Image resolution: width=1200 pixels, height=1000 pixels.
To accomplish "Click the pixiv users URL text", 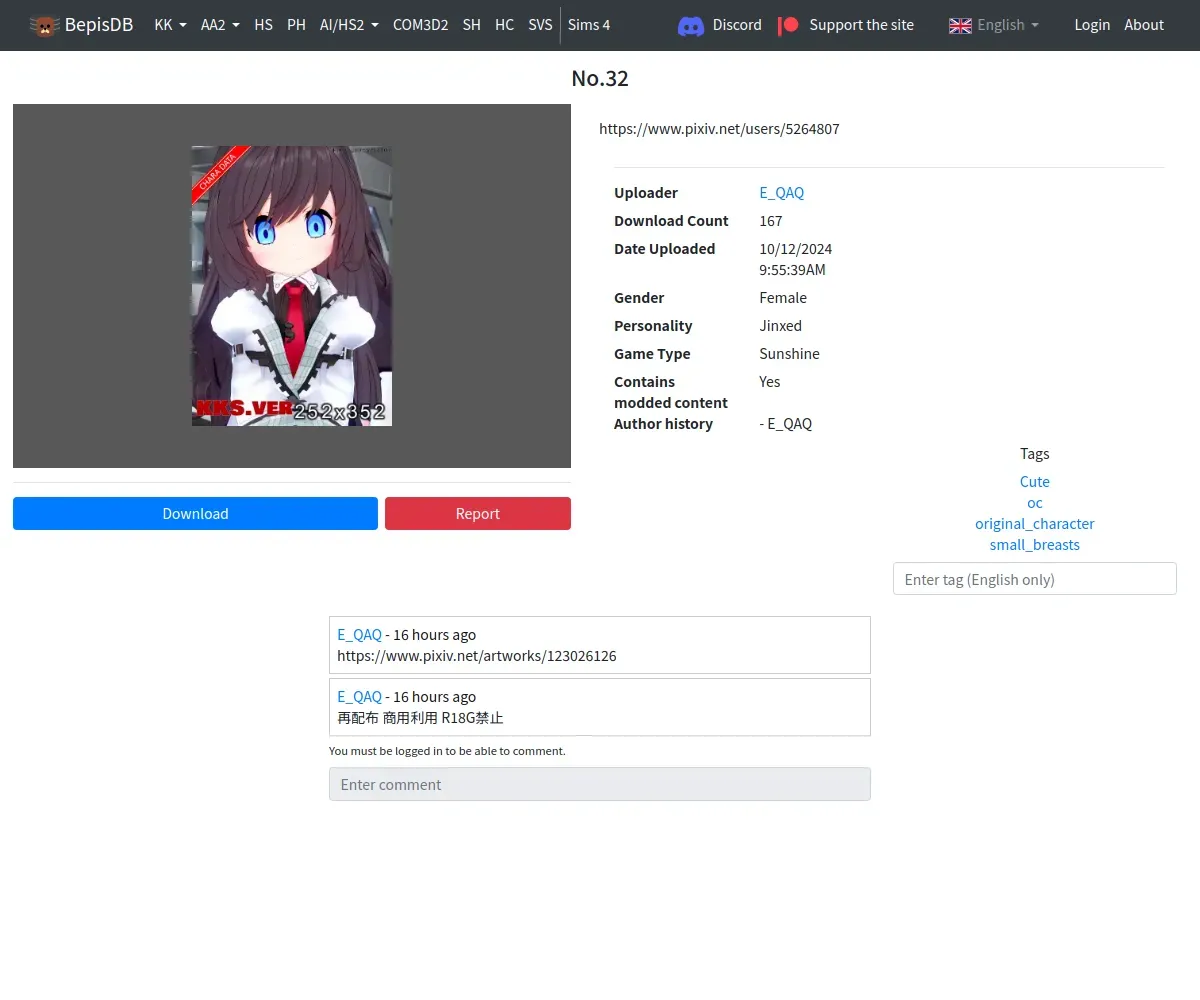I will click(719, 129).
